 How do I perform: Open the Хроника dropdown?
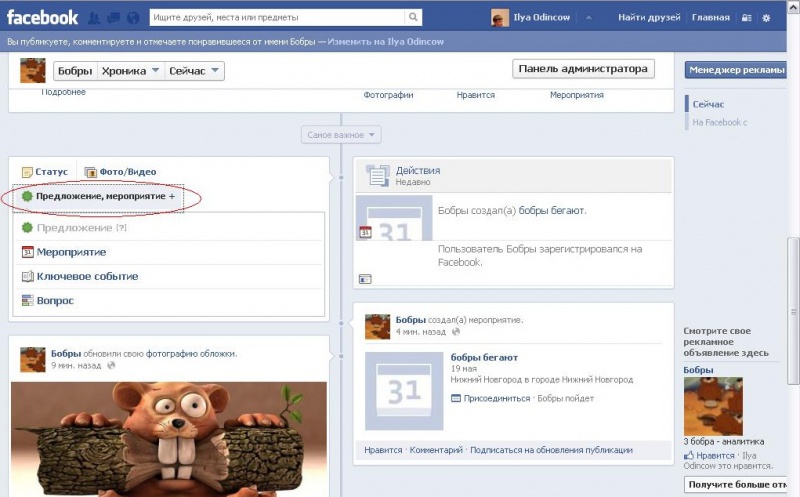(x=130, y=71)
